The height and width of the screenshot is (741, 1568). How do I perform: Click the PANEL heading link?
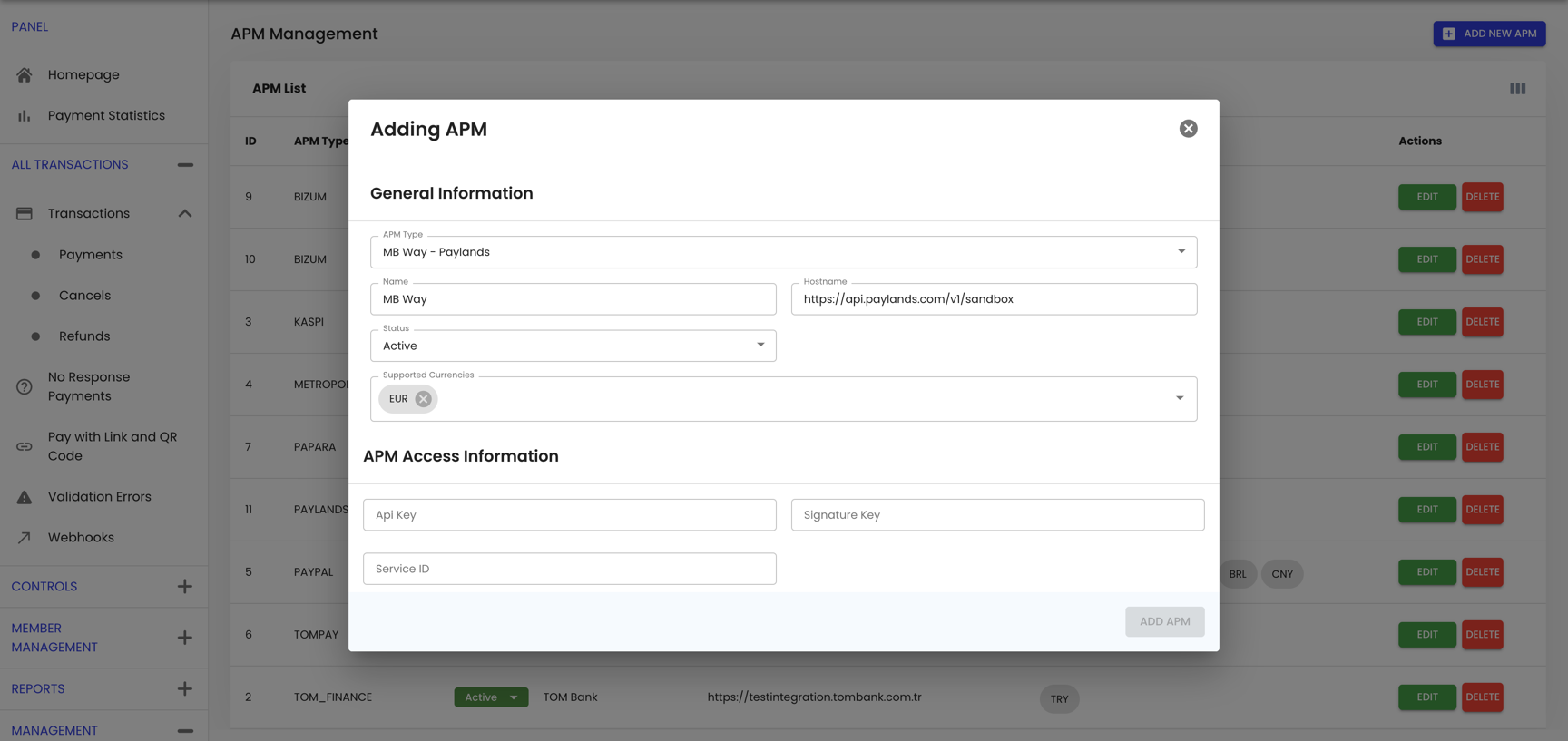click(x=30, y=26)
